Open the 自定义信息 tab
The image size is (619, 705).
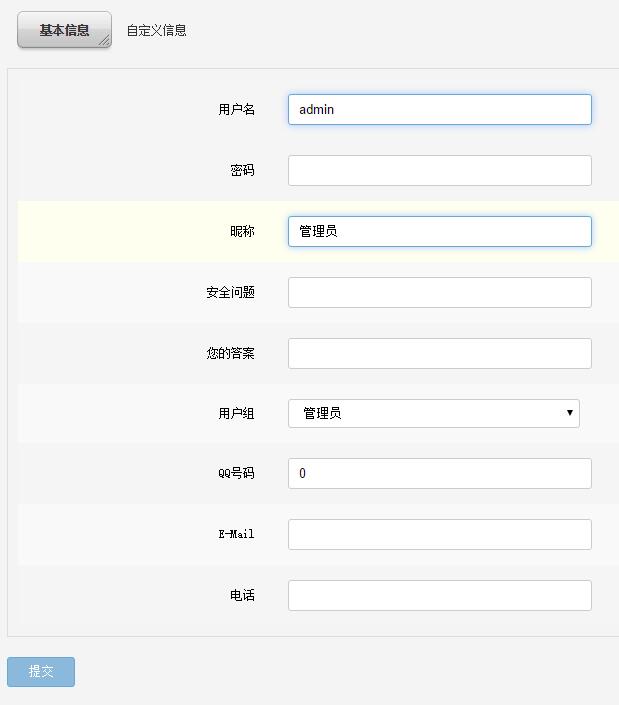click(156, 30)
